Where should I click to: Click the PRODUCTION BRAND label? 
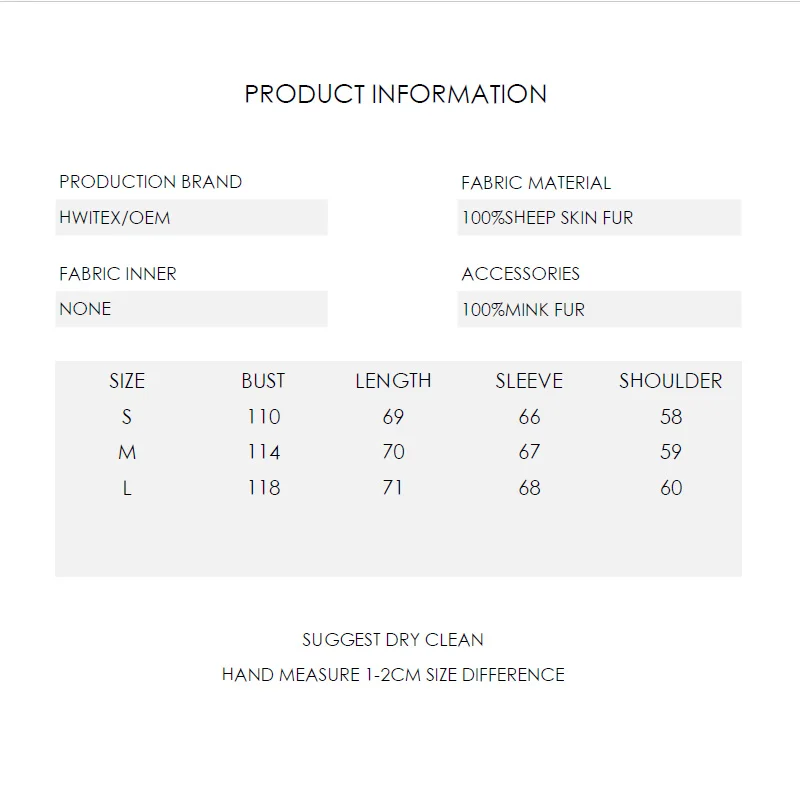coord(150,182)
